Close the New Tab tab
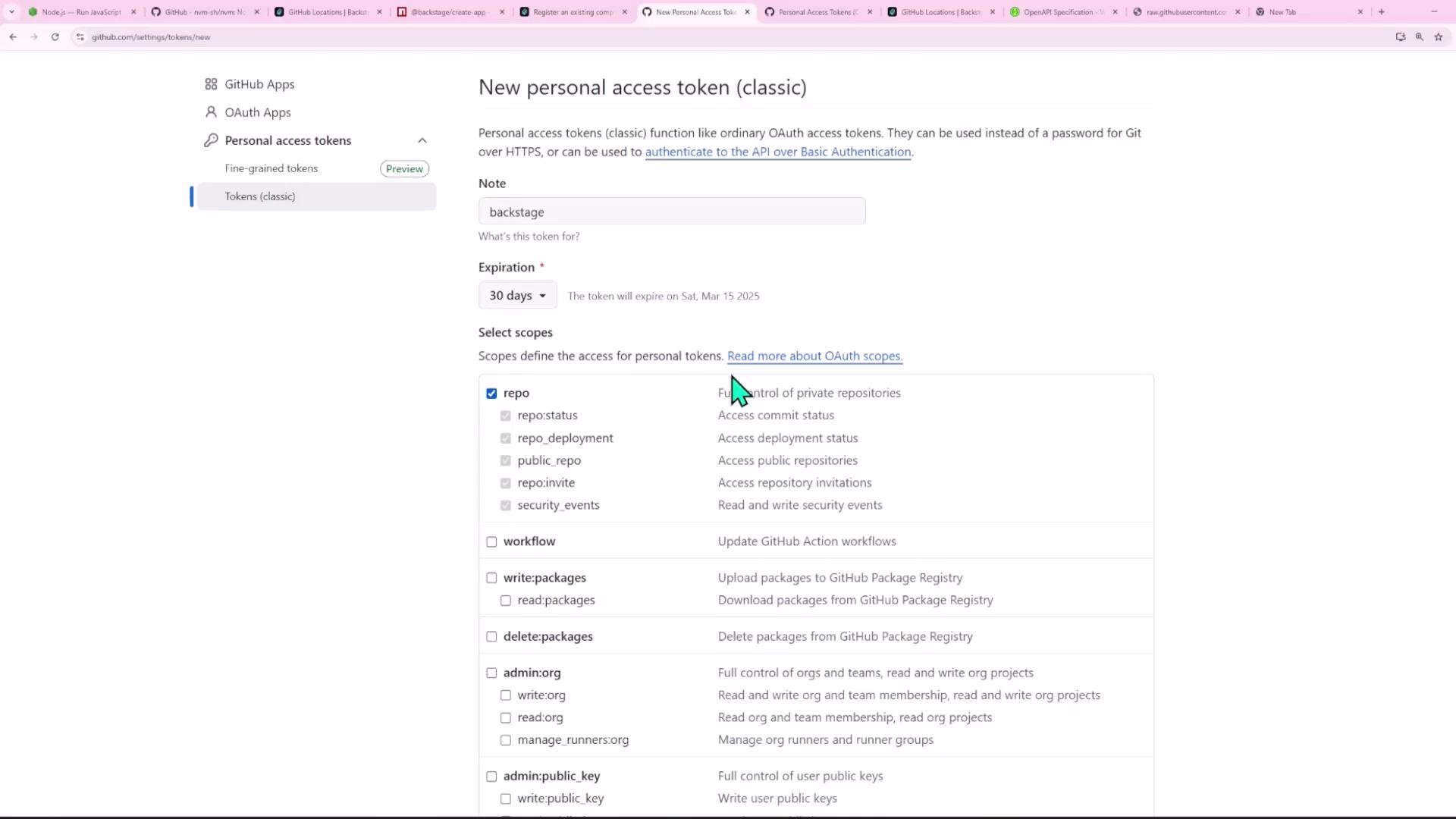Viewport: 1456px width, 819px height. [1360, 12]
